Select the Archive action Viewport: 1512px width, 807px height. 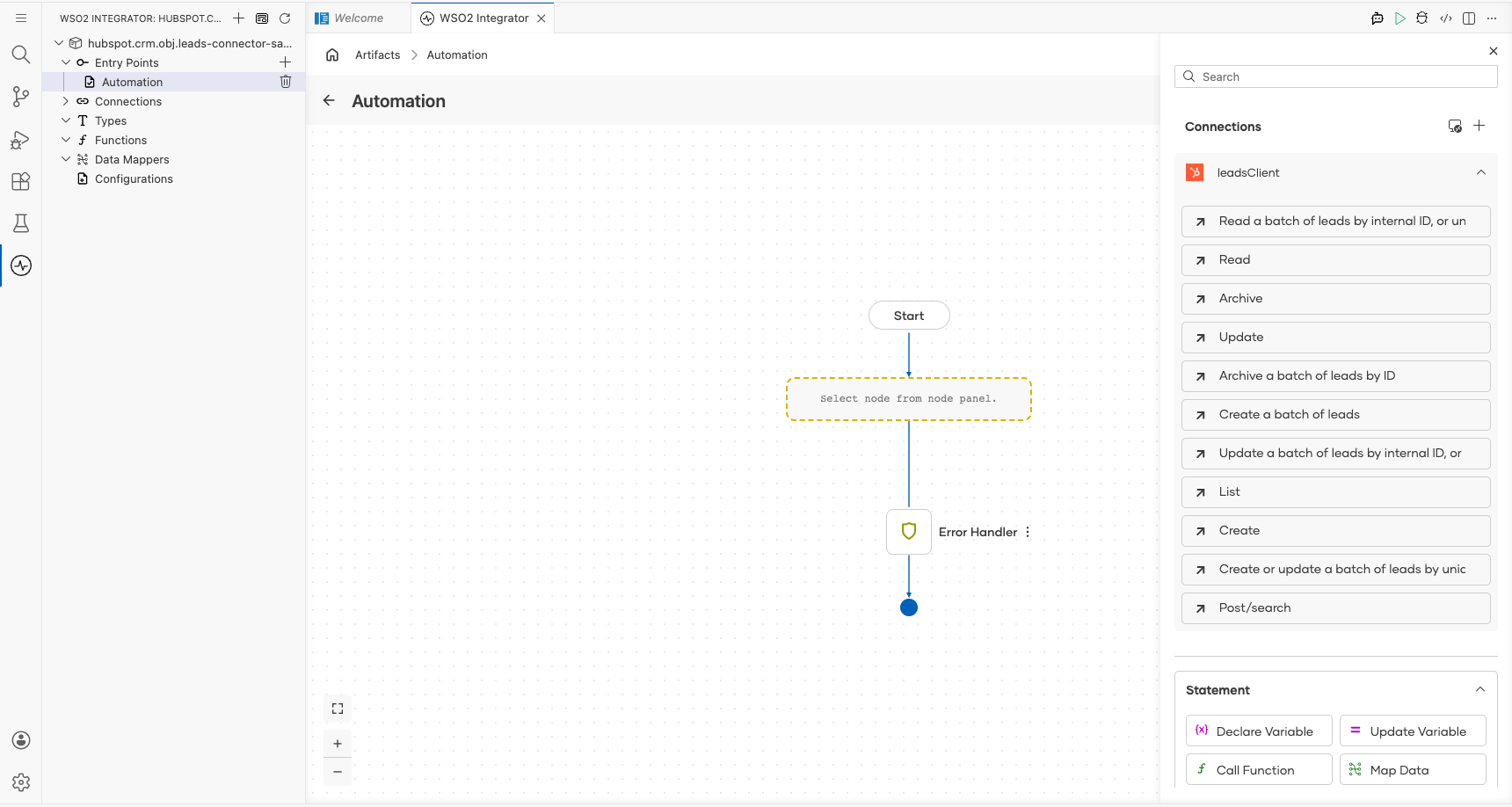point(1336,298)
